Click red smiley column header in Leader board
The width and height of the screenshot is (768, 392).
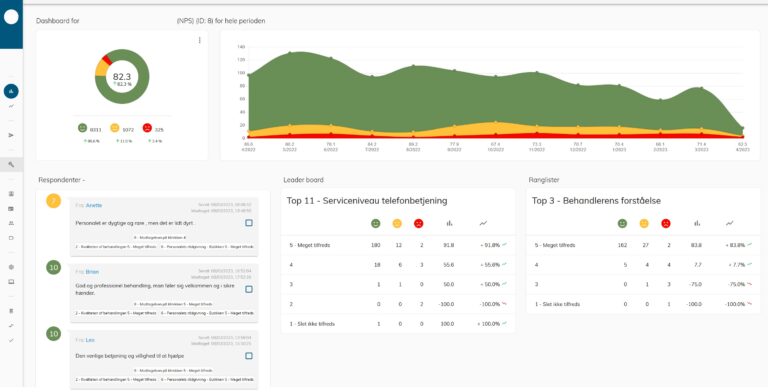(419, 223)
